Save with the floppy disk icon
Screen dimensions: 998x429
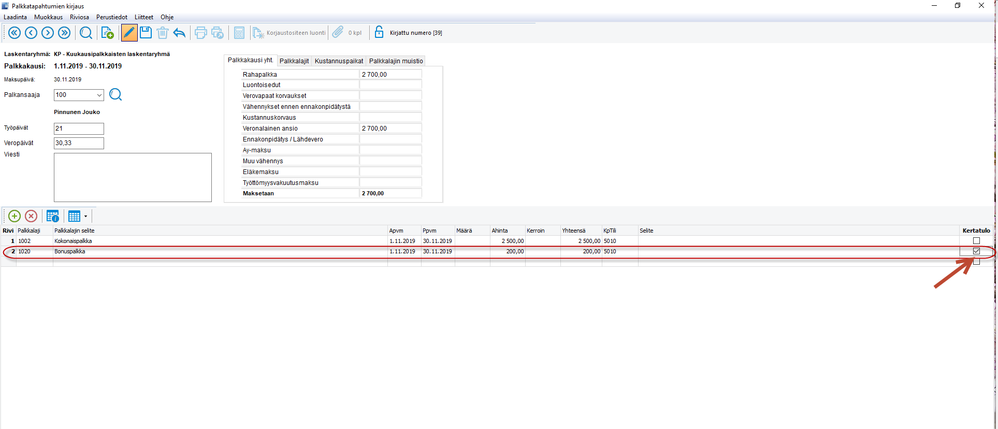(x=145, y=32)
